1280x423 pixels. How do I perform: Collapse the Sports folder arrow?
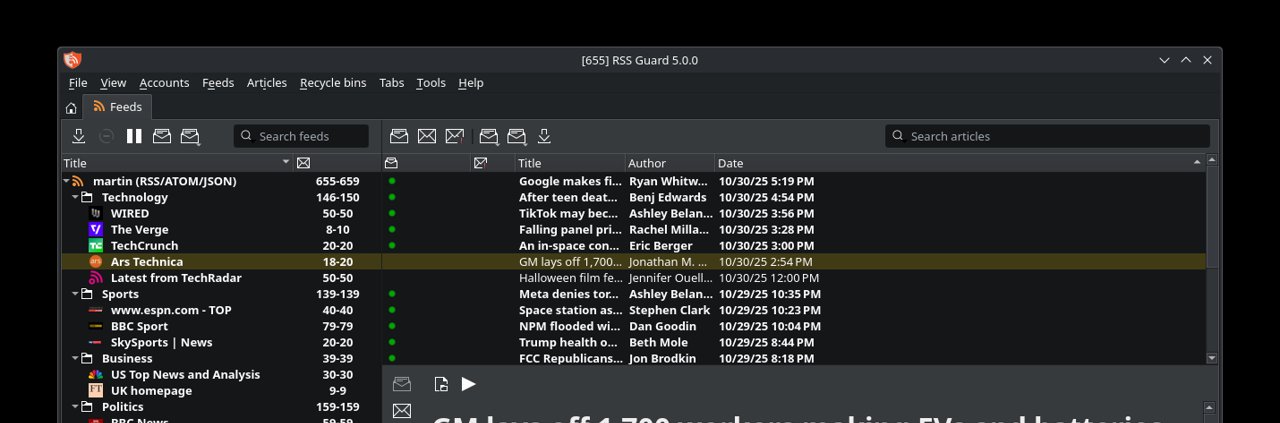coord(75,294)
